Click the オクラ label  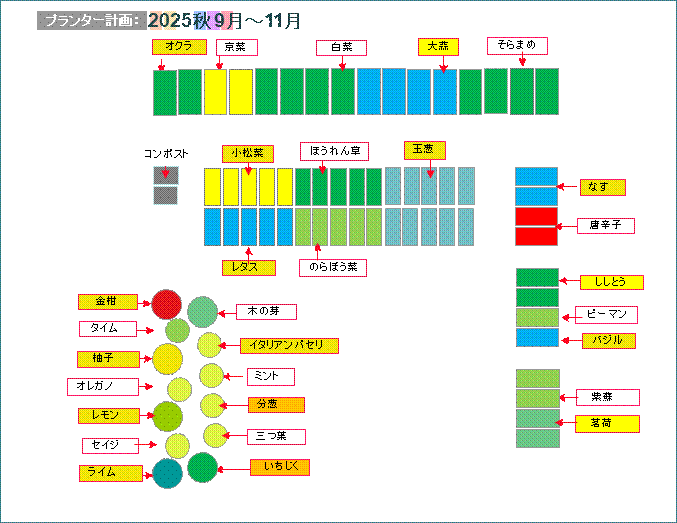(x=179, y=47)
